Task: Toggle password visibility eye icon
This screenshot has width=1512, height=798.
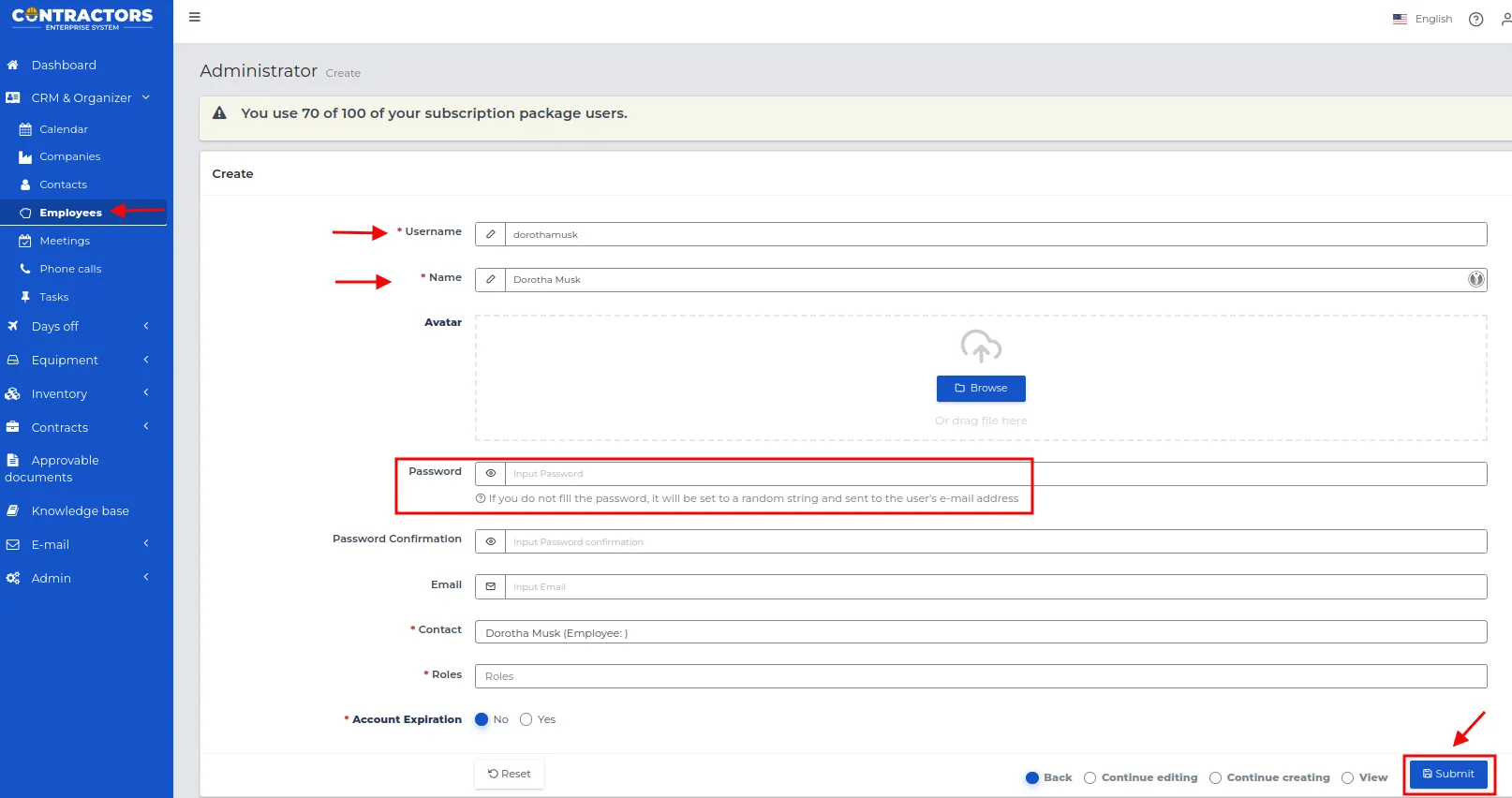Action: pos(491,474)
